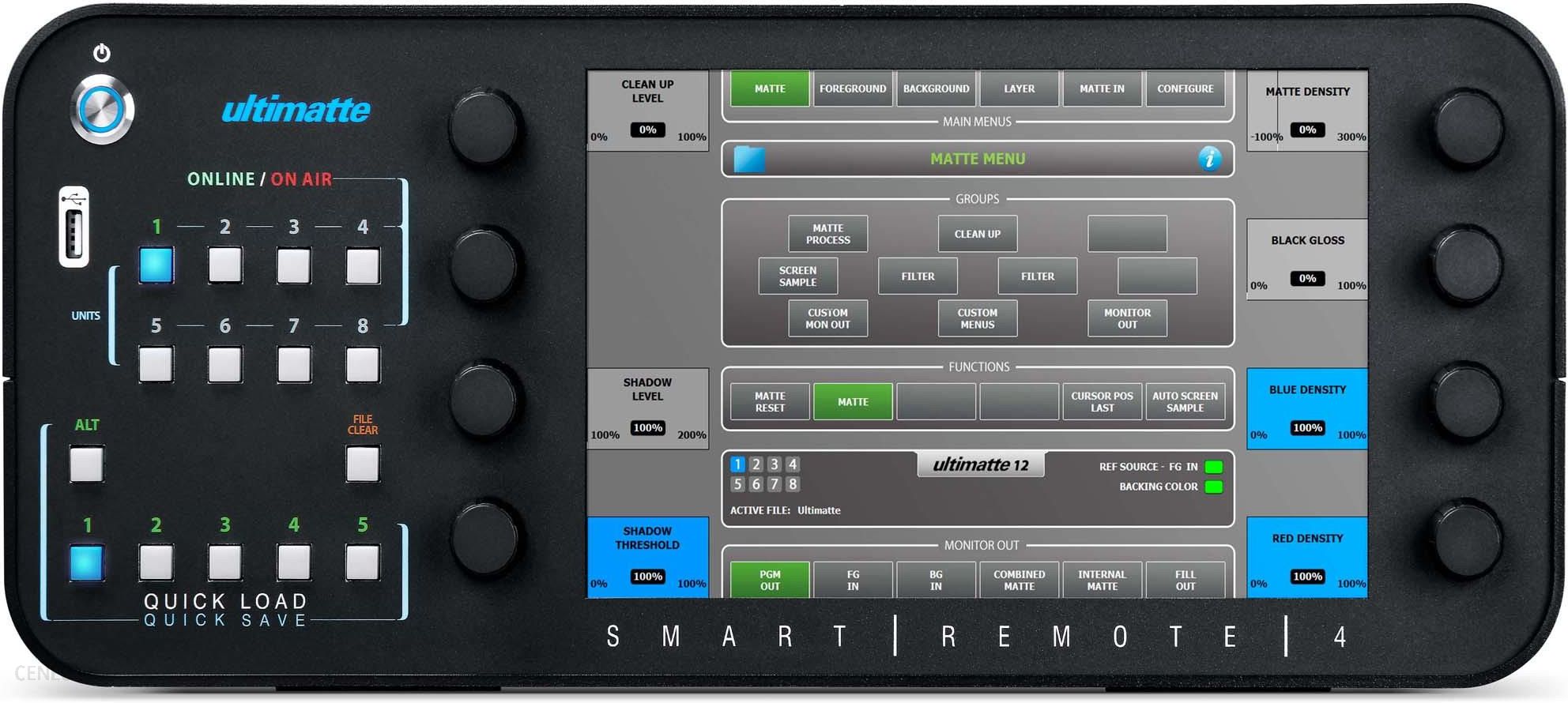Click the BLUE DENSITY control
Viewport: 1568px width, 703px height.
click(1307, 408)
